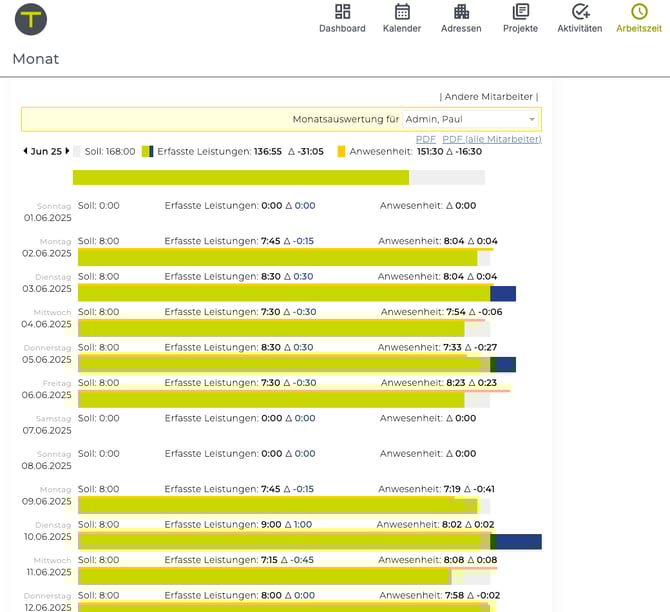Click the date 12.06.2025

[48, 607]
